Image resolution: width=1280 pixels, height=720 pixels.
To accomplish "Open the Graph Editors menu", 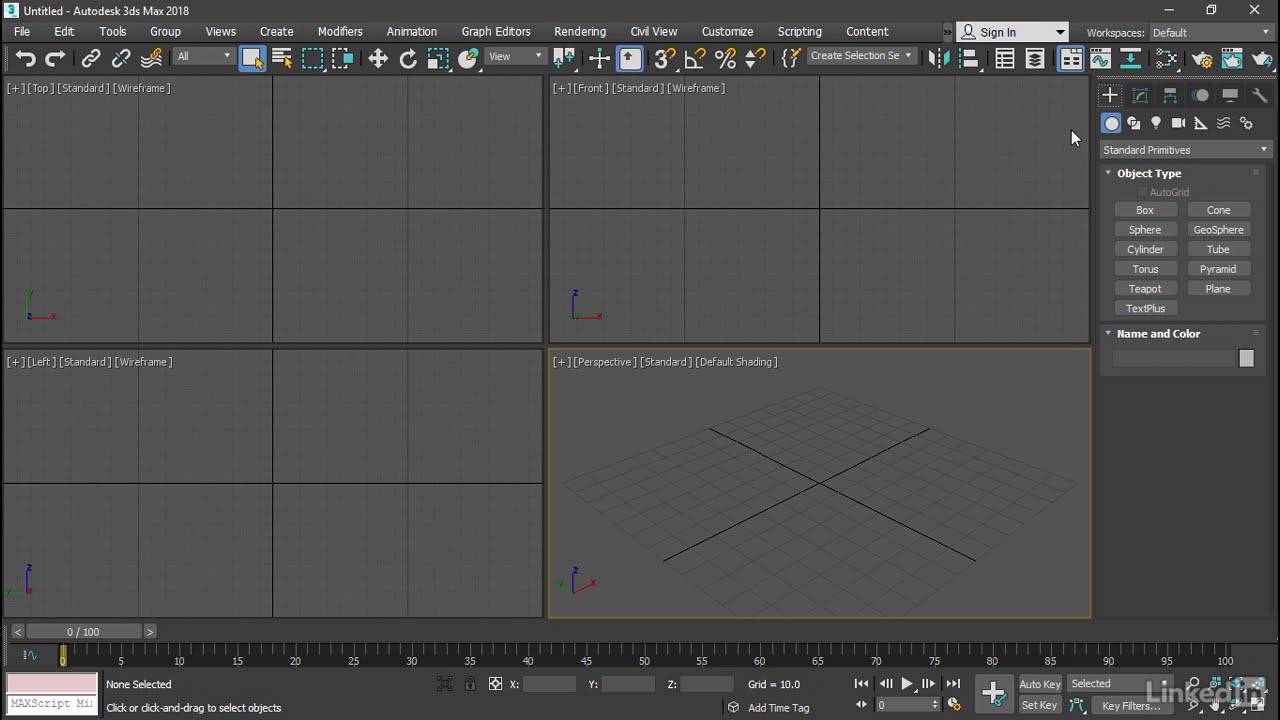I will pyautogui.click(x=496, y=32).
